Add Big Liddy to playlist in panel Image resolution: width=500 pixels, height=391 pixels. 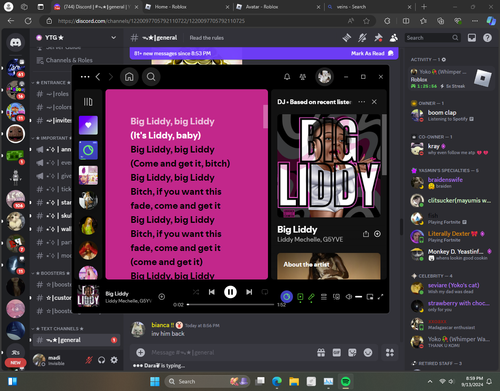point(377,234)
